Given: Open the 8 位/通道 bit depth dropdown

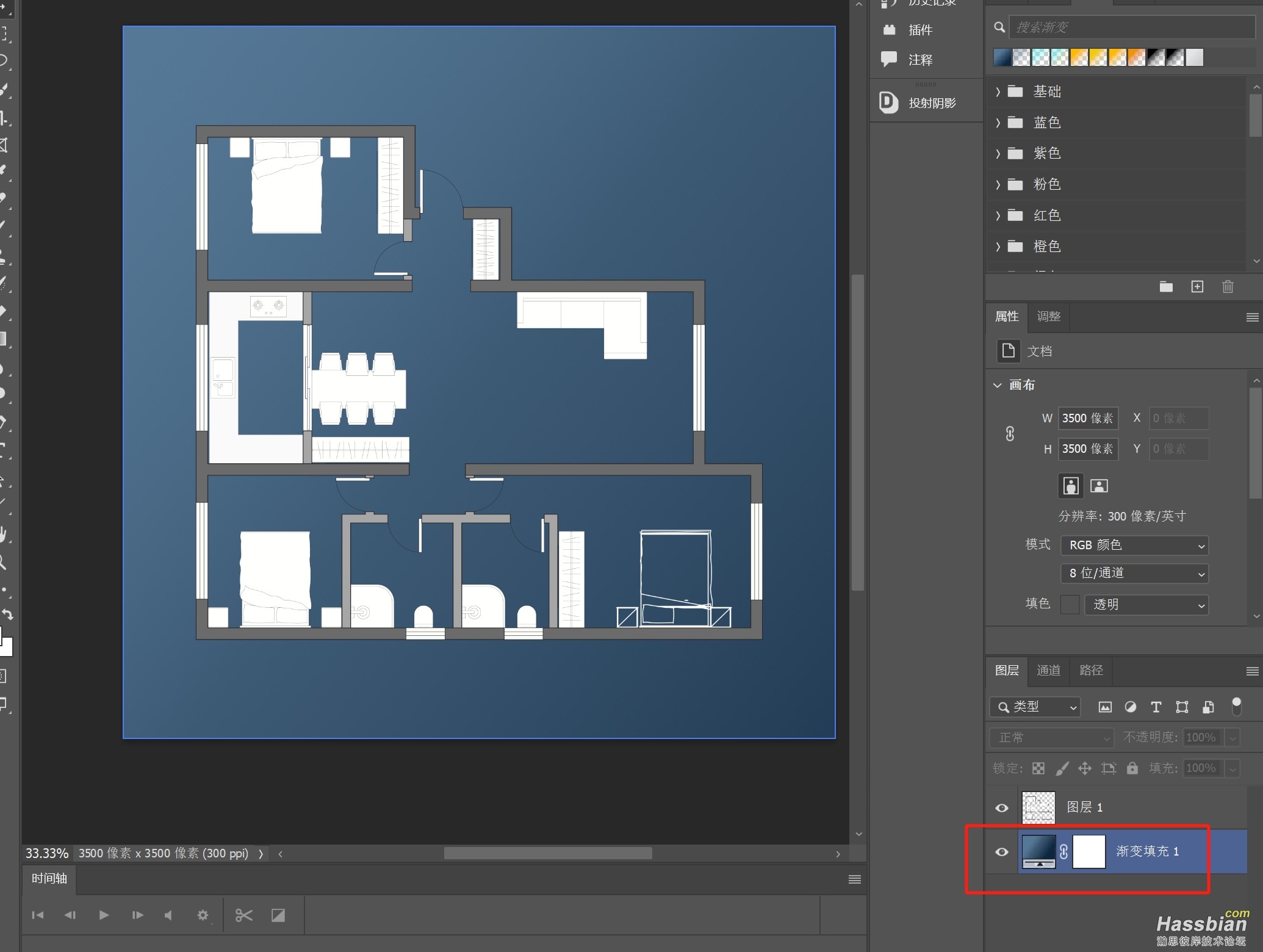Looking at the screenshot, I should tap(1134, 573).
